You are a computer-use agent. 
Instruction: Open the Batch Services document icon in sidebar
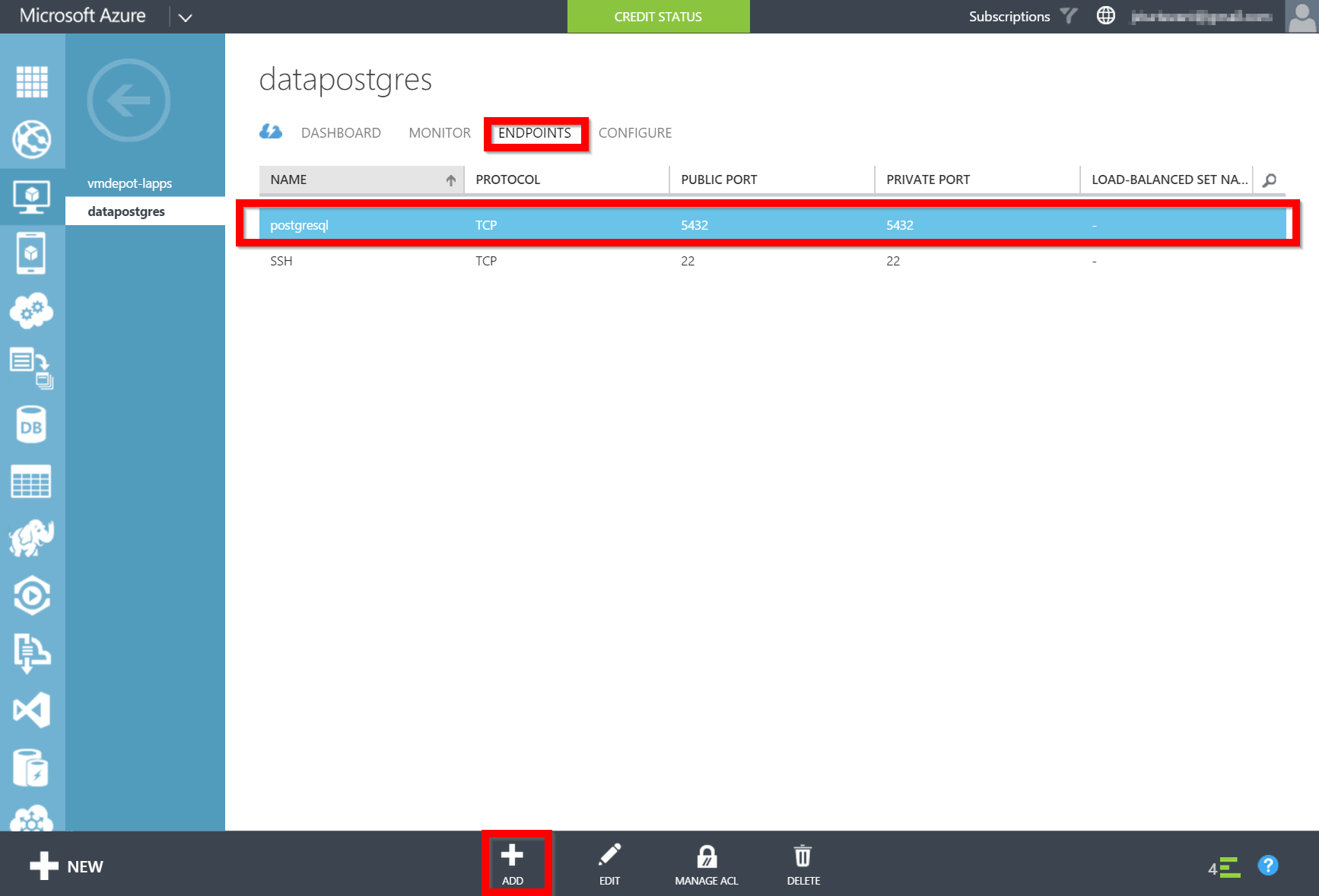coord(32,368)
